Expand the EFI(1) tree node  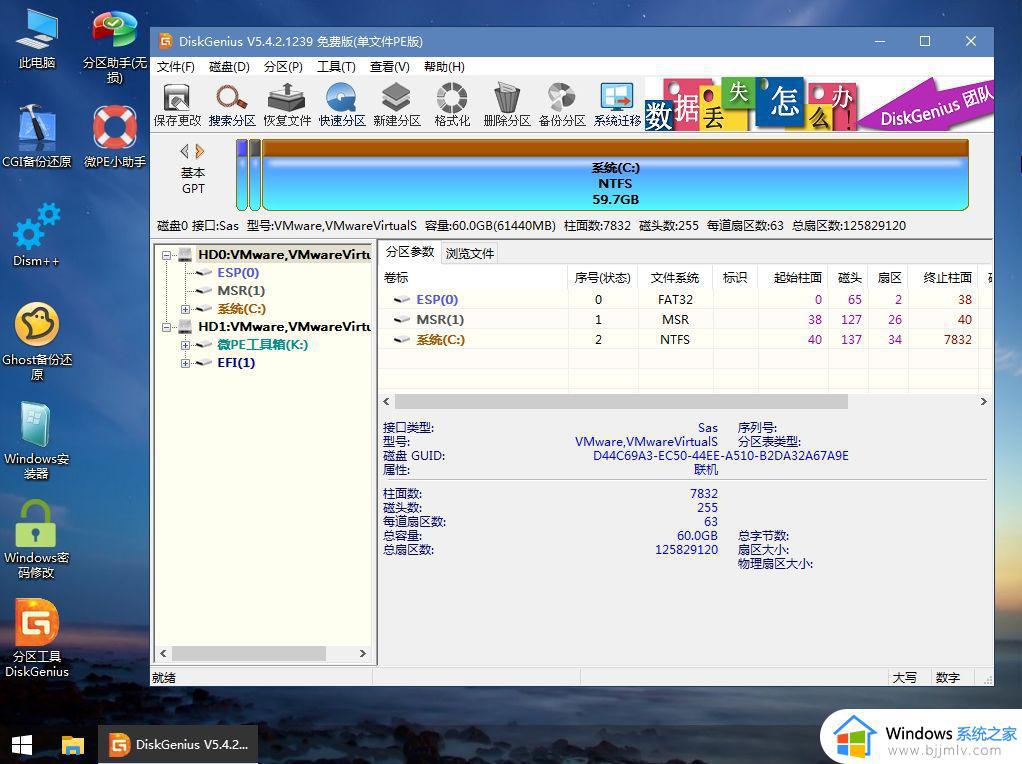pos(186,363)
